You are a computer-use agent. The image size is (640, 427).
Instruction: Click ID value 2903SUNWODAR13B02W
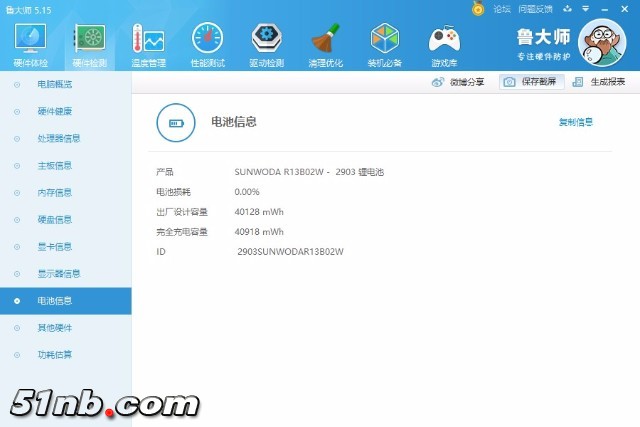(x=290, y=252)
